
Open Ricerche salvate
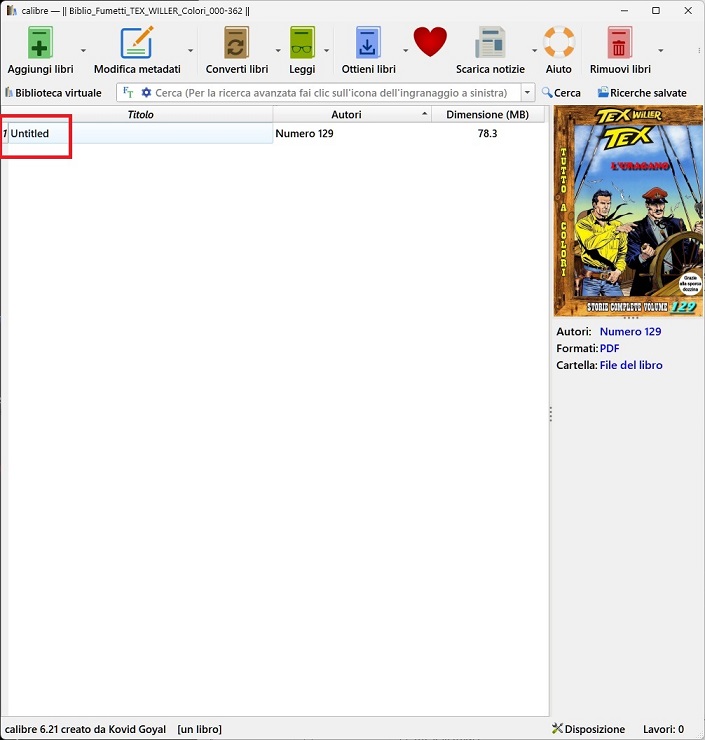coord(642,92)
